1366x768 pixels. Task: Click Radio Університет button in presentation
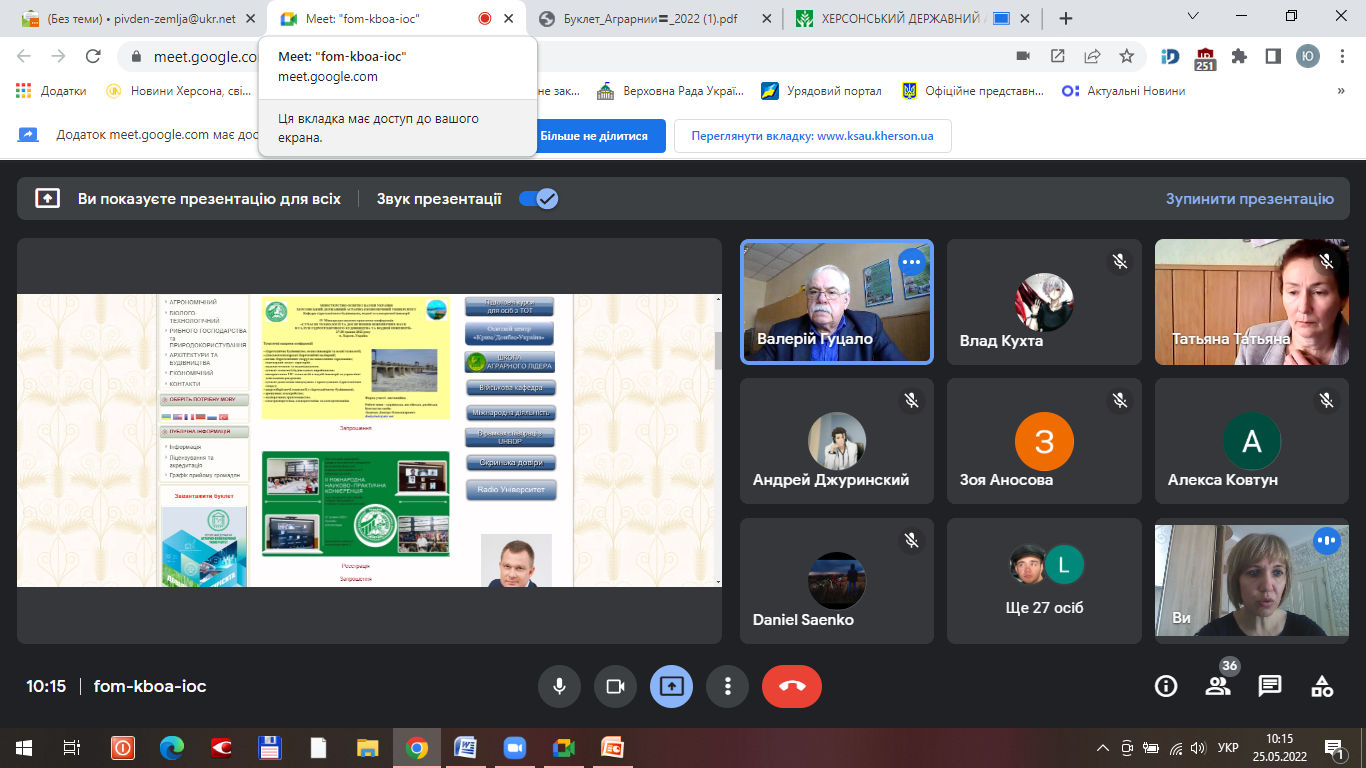[x=510, y=490]
